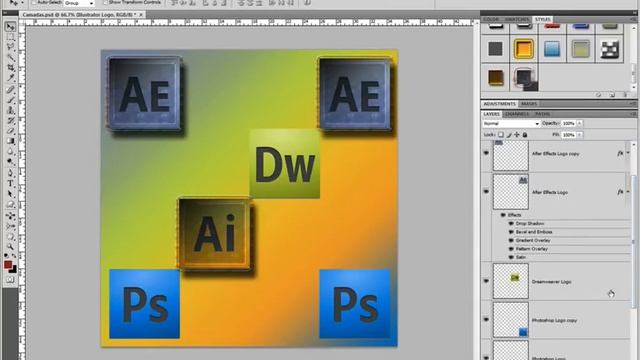Select the Rectangular Marquee tool
Screen dimensions: 640x360
click(x=11, y=37)
